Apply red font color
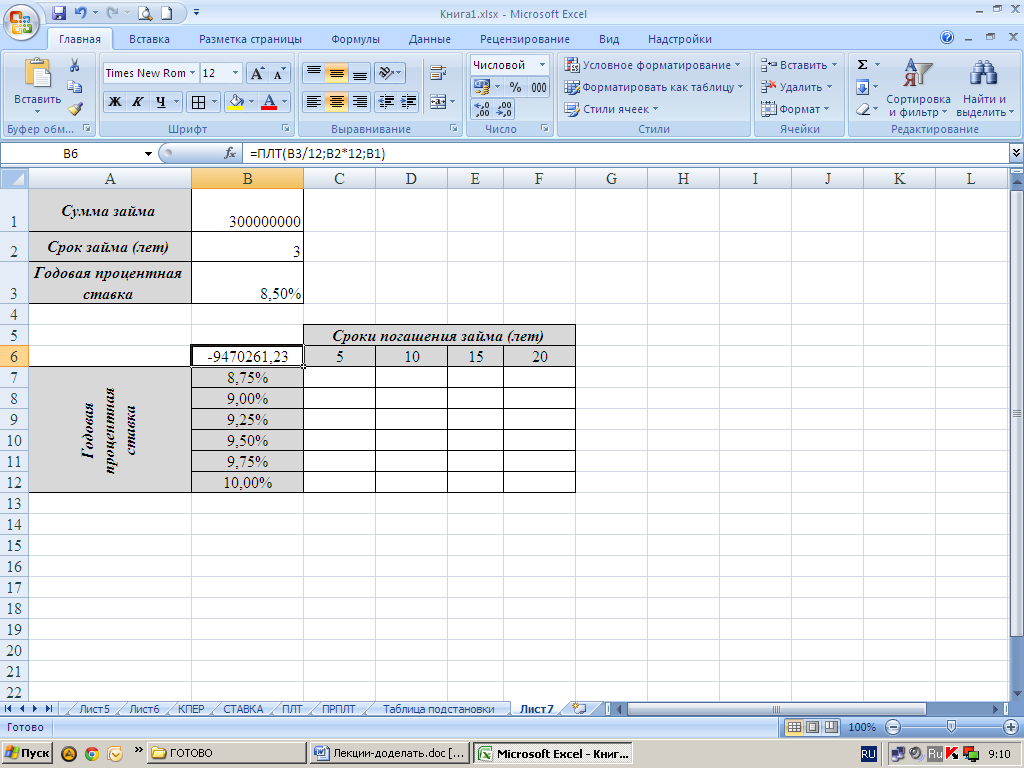 click(x=268, y=102)
